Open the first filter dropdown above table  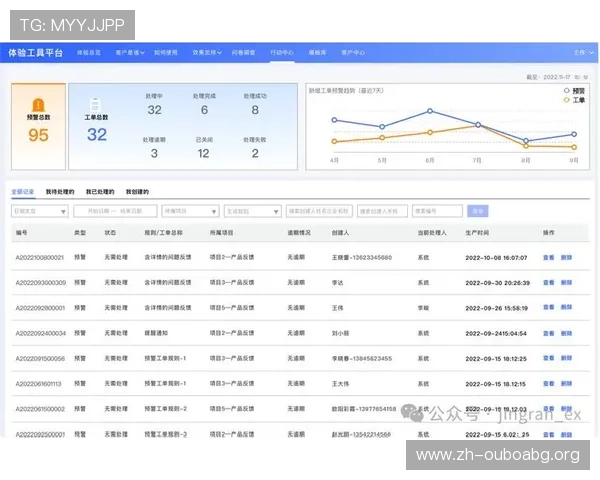(40, 211)
